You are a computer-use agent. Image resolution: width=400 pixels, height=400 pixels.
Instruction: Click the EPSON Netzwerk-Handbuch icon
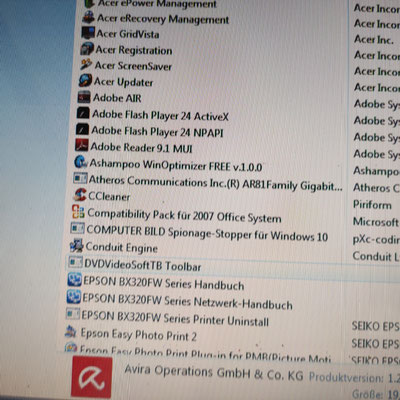coord(74,296)
